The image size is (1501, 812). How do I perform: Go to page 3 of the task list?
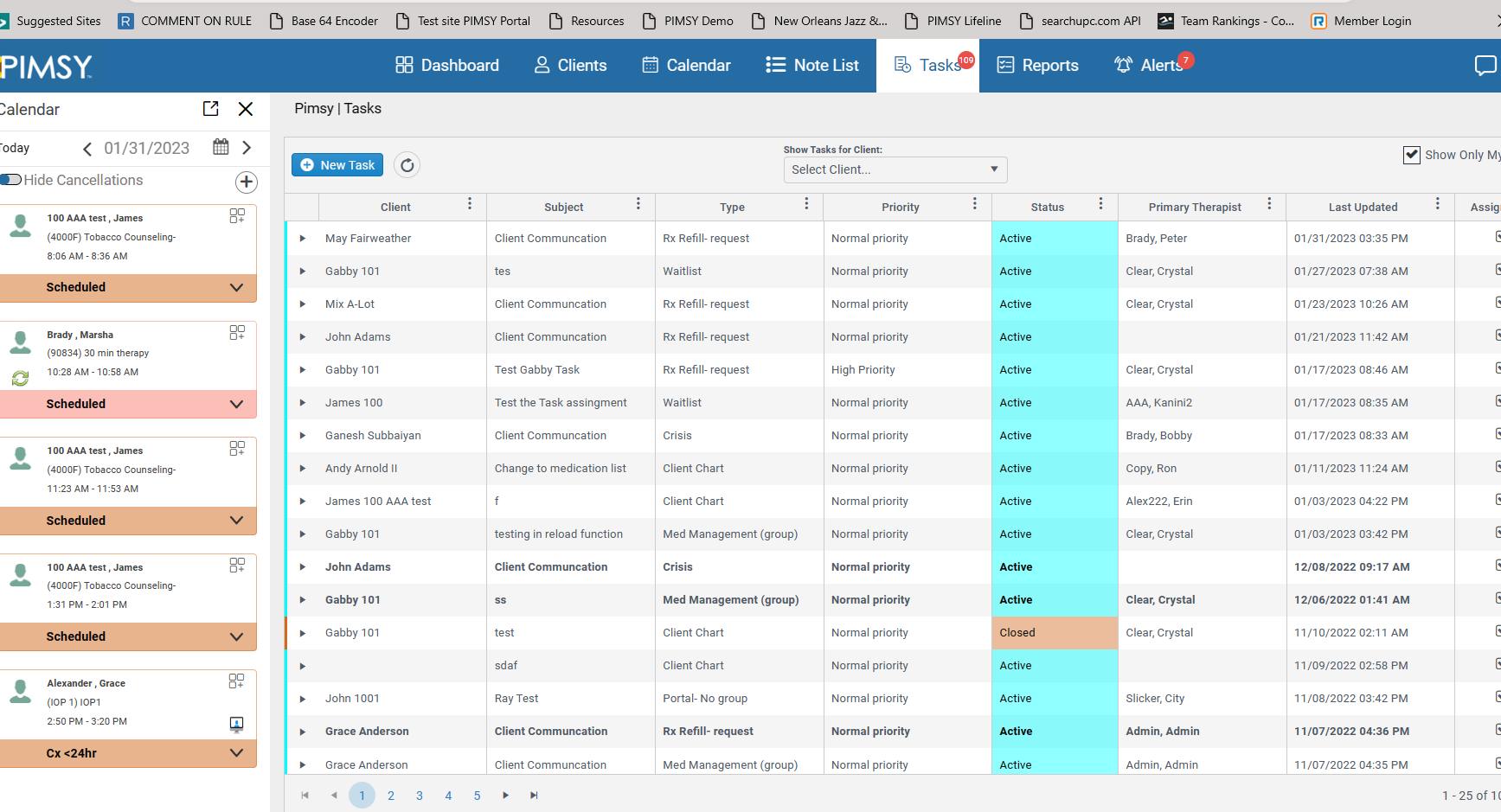point(420,795)
